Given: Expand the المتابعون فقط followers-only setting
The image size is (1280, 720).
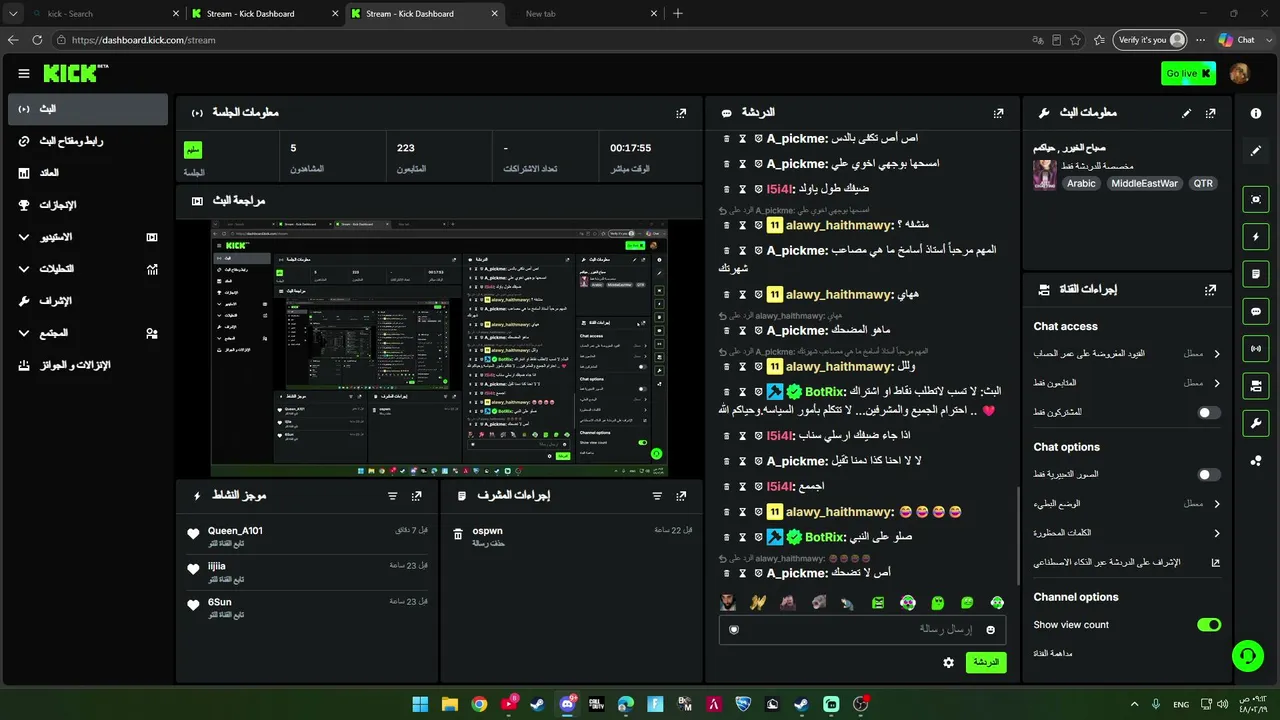Looking at the screenshot, I should coord(1217,383).
